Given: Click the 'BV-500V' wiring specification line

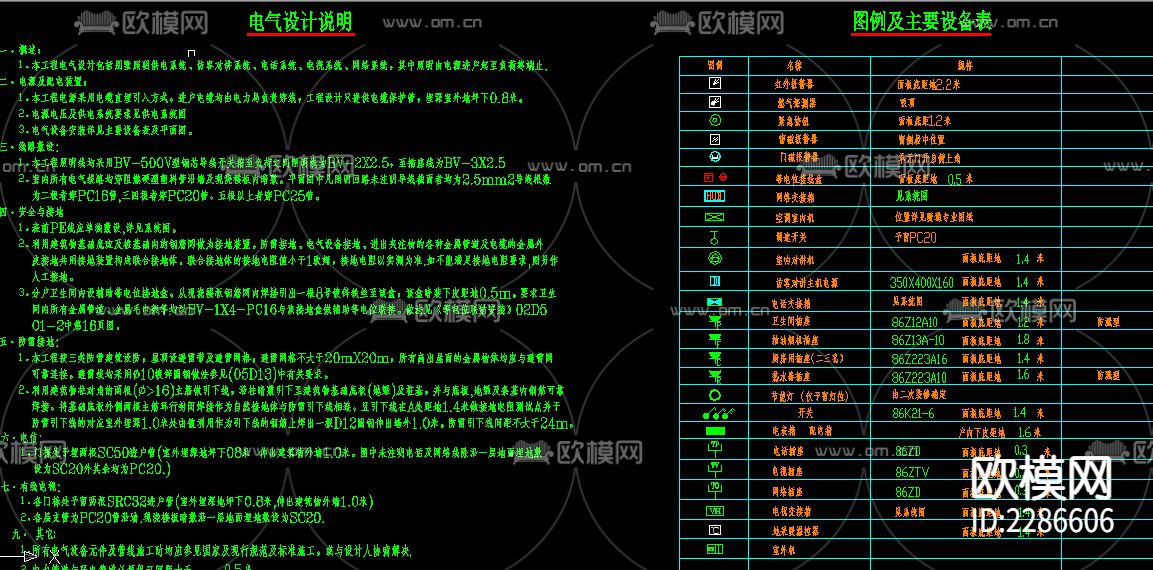Looking at the screenshot, I should [x=262, y=163].
